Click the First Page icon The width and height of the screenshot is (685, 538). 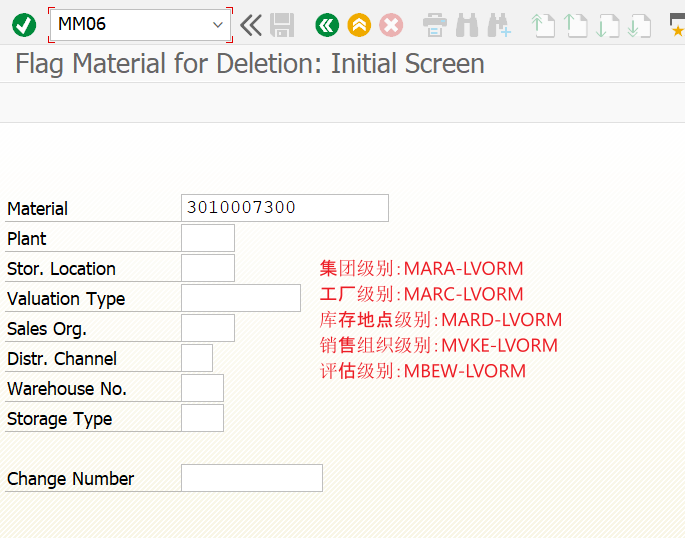click(x=543, y=25)
